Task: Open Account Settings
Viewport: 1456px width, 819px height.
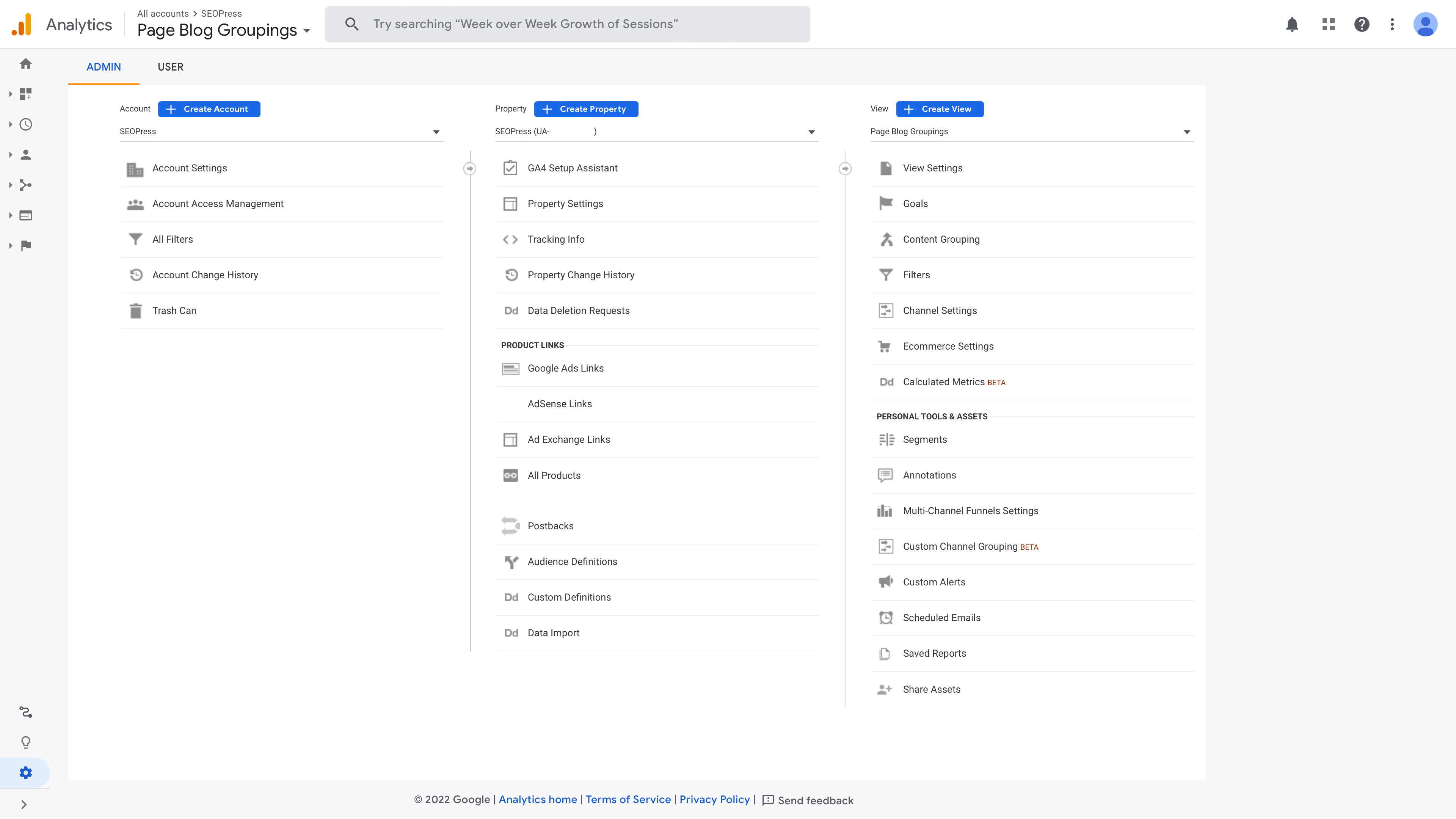Action: [x=281, y=168]
